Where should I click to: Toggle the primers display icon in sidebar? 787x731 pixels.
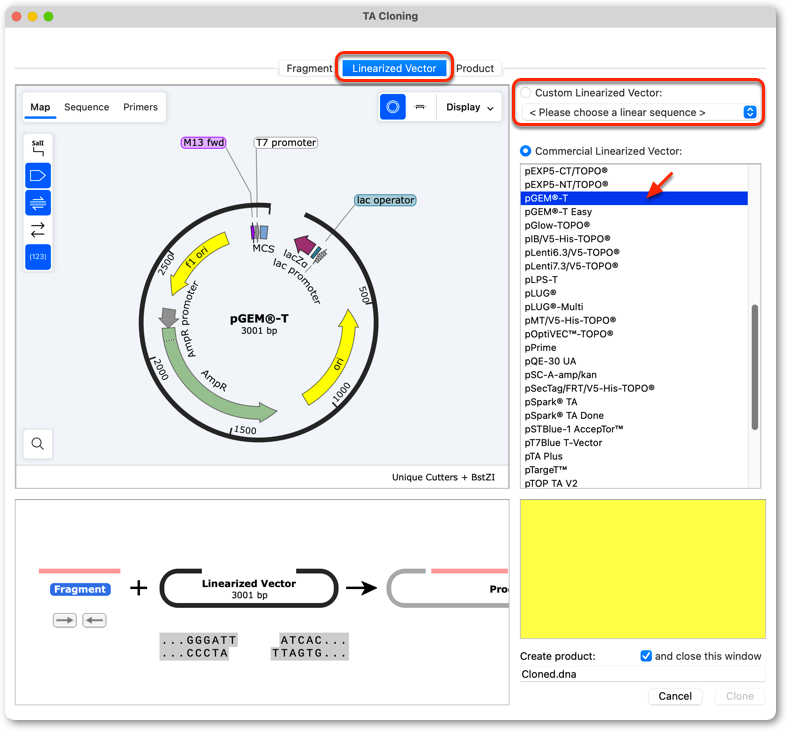(x=38, y=203)
